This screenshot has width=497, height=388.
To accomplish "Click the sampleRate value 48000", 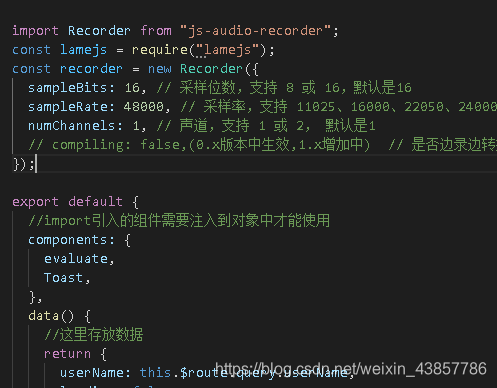I will 144,107.
